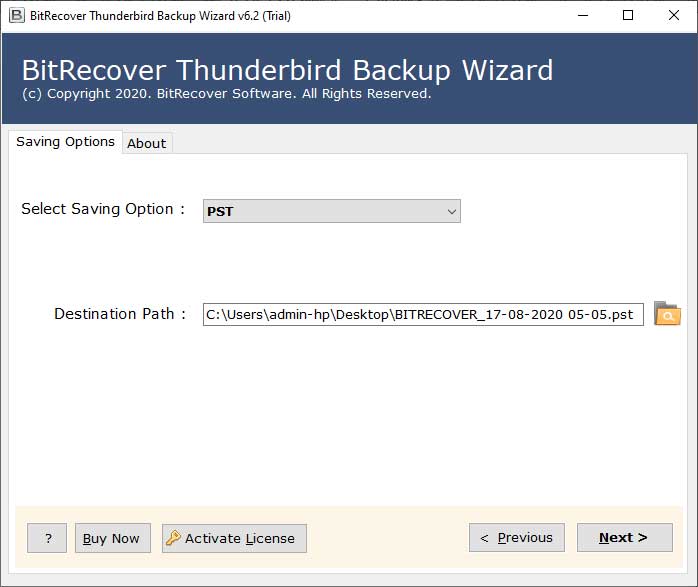Image resolution: width=698 pixels, height=587 pixels.
Task: Close the Thunderbird Backup Wizard window
Action: (x=674, y=16)
